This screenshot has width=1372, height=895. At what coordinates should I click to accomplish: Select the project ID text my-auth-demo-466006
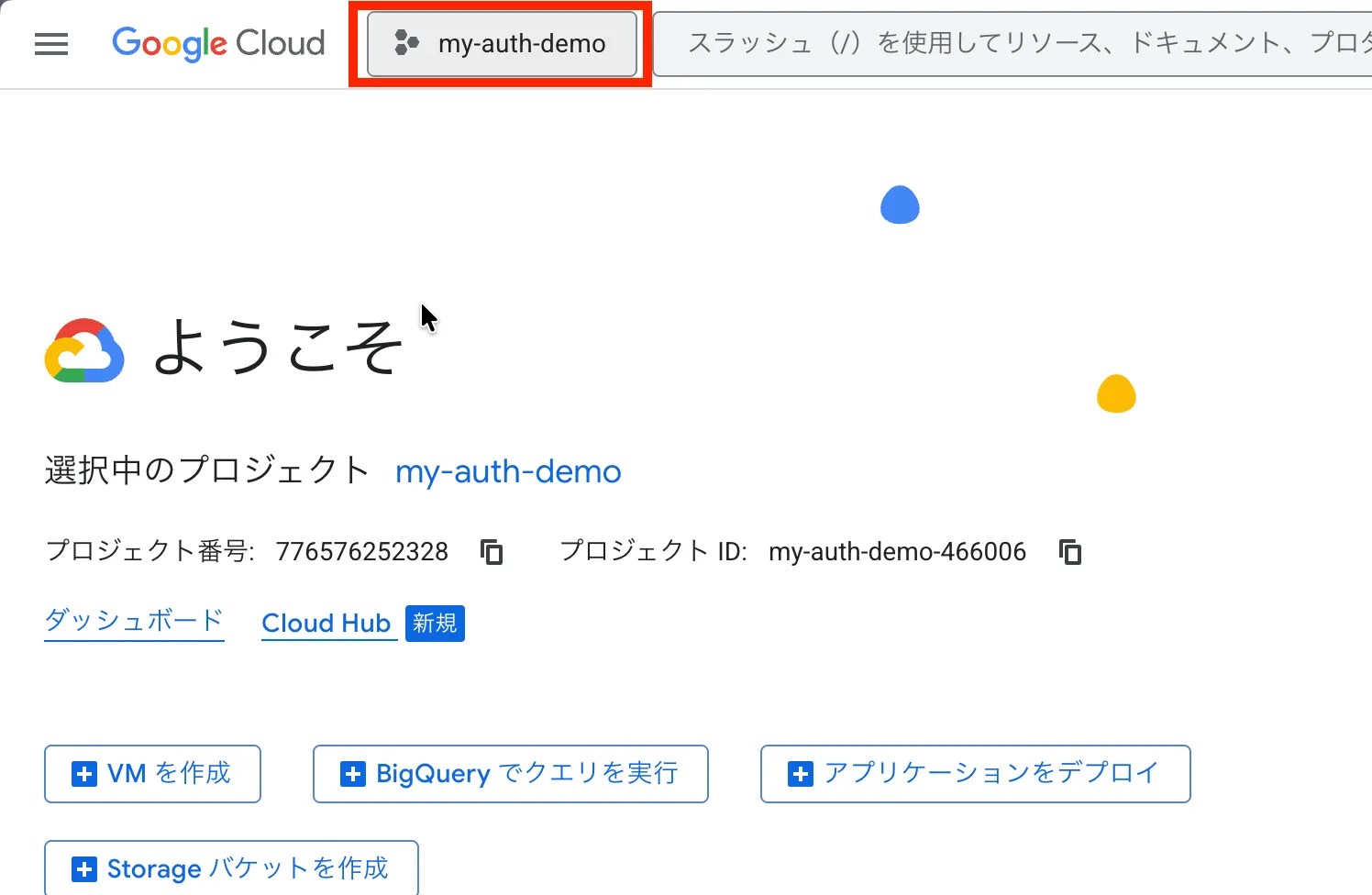click(x=897, y=552)
